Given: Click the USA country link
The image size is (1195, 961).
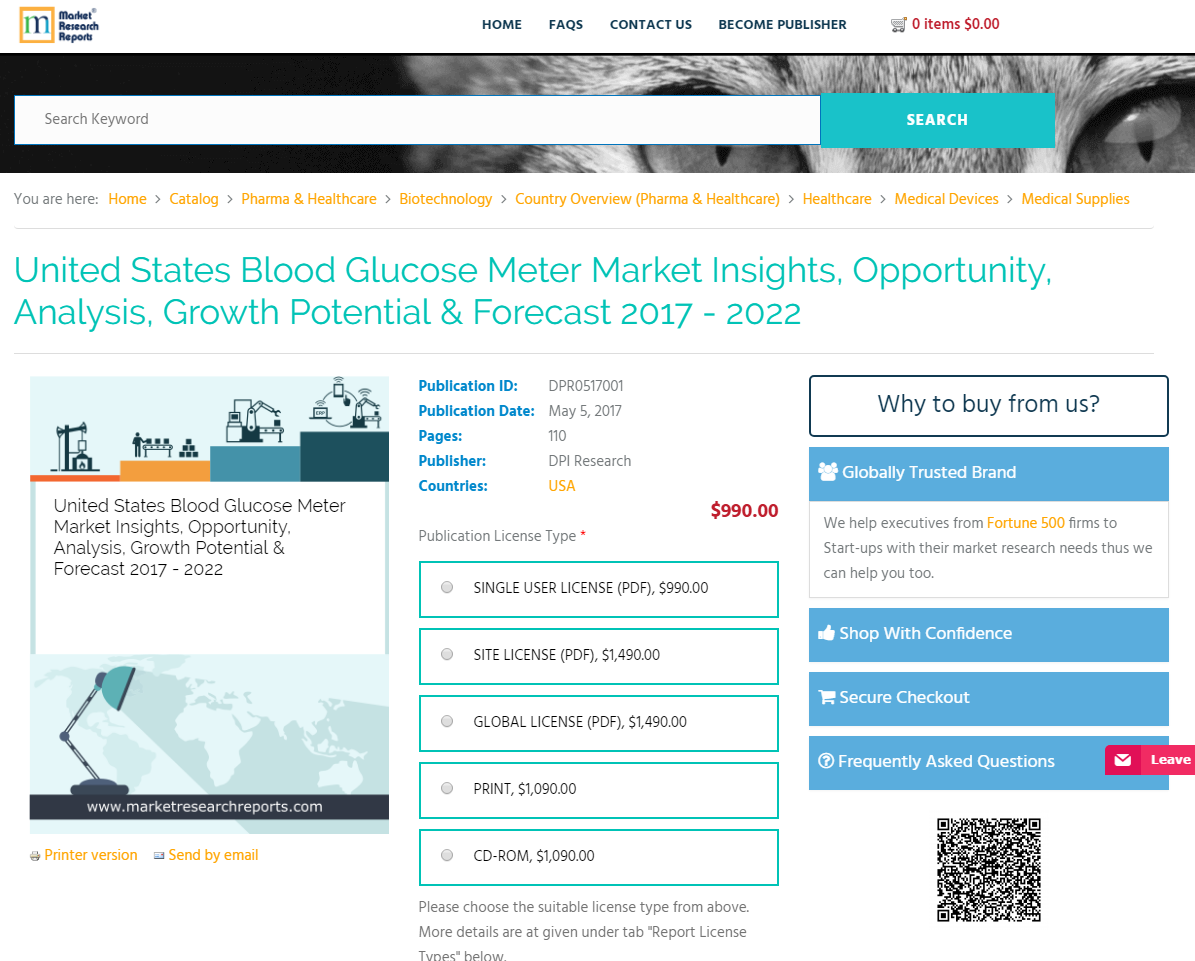Looking at the screenshot, I should (x=562, y=485).
